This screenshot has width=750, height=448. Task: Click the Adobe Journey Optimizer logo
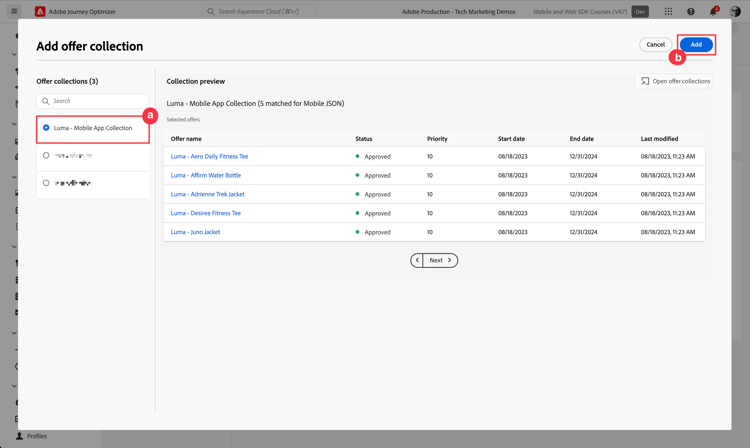point(40,11)
